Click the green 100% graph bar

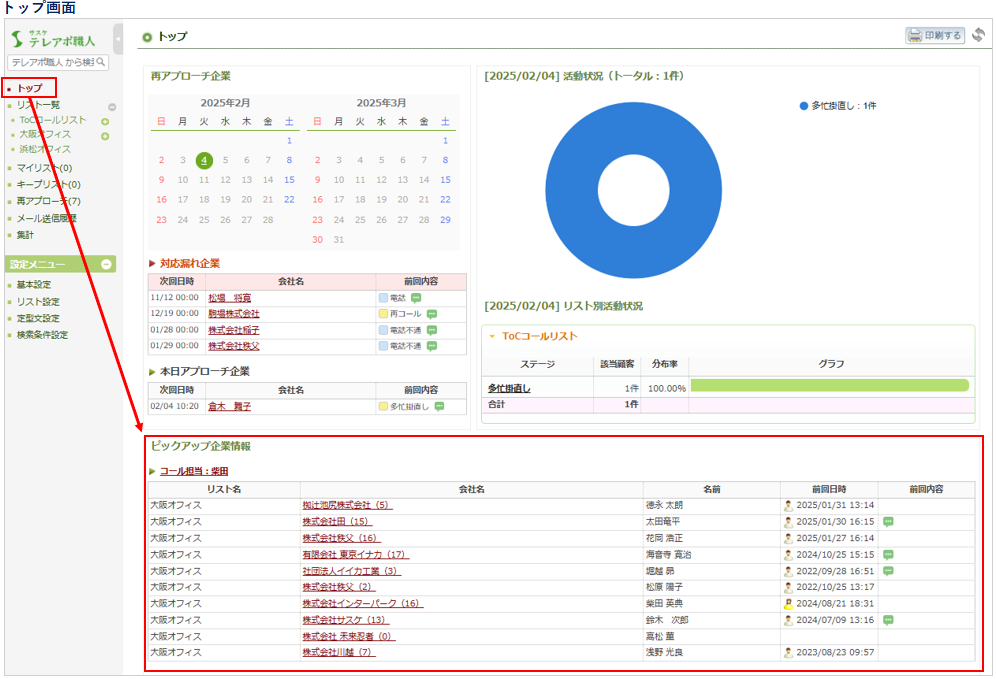(830, 386)
